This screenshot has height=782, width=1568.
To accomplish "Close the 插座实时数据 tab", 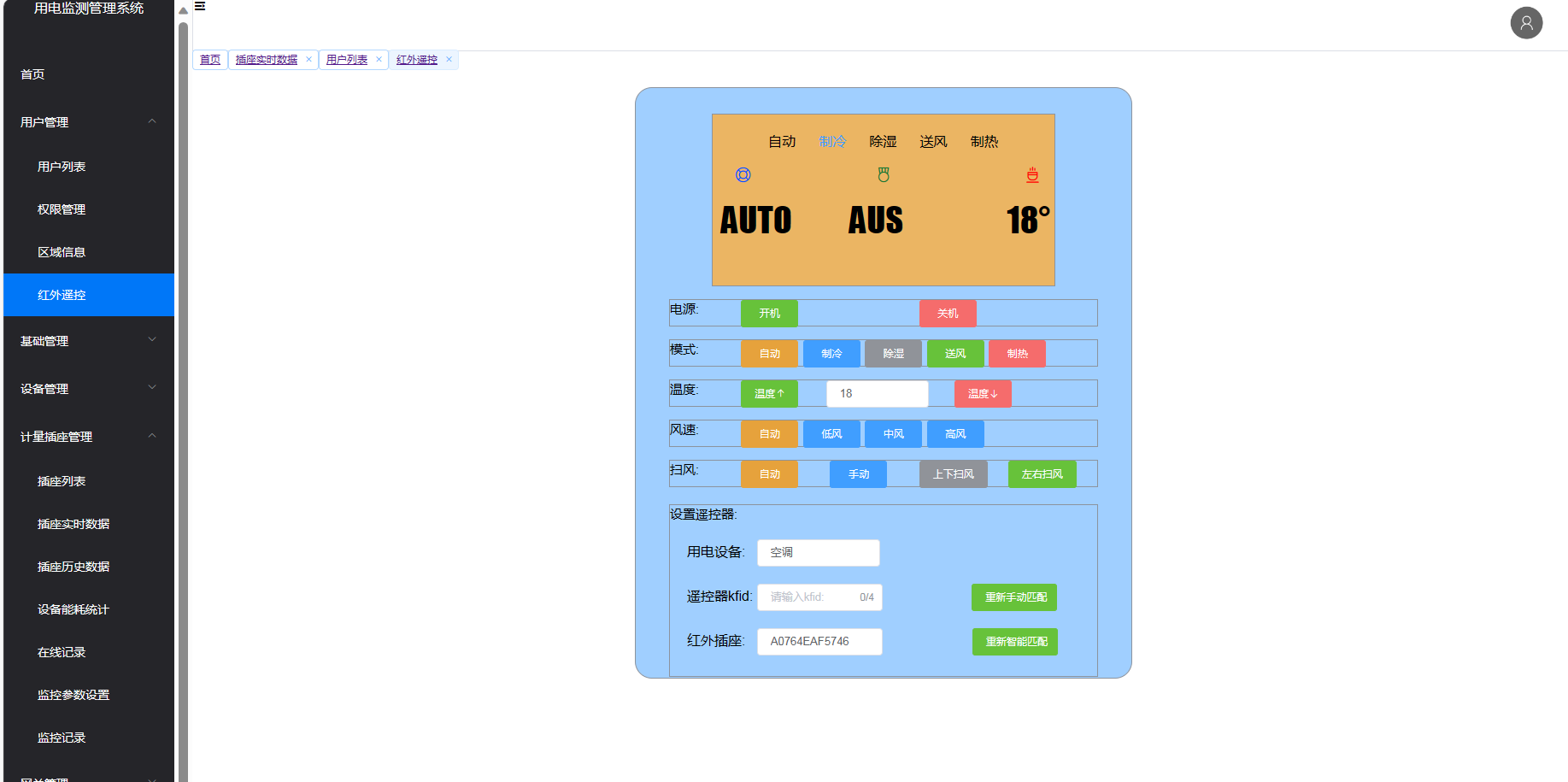I will pyautogui.click(x=308, y=60).
